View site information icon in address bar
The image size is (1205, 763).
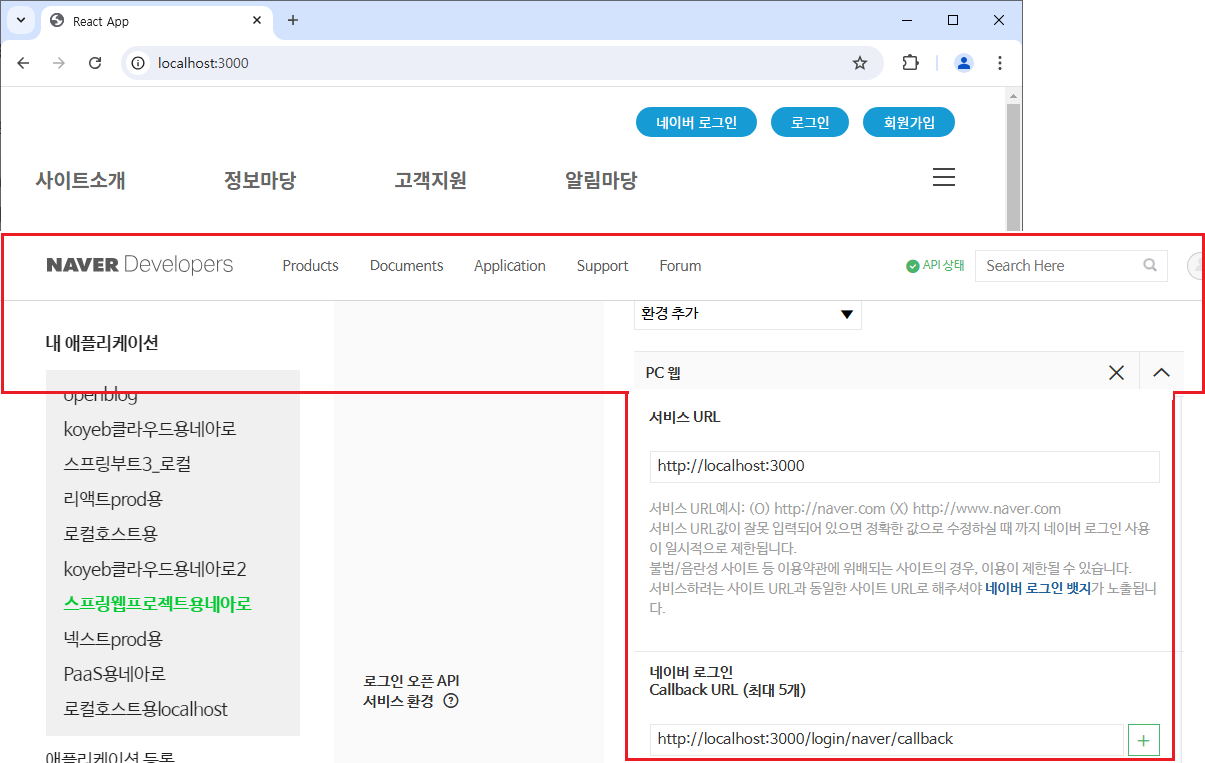pos(139,63)
